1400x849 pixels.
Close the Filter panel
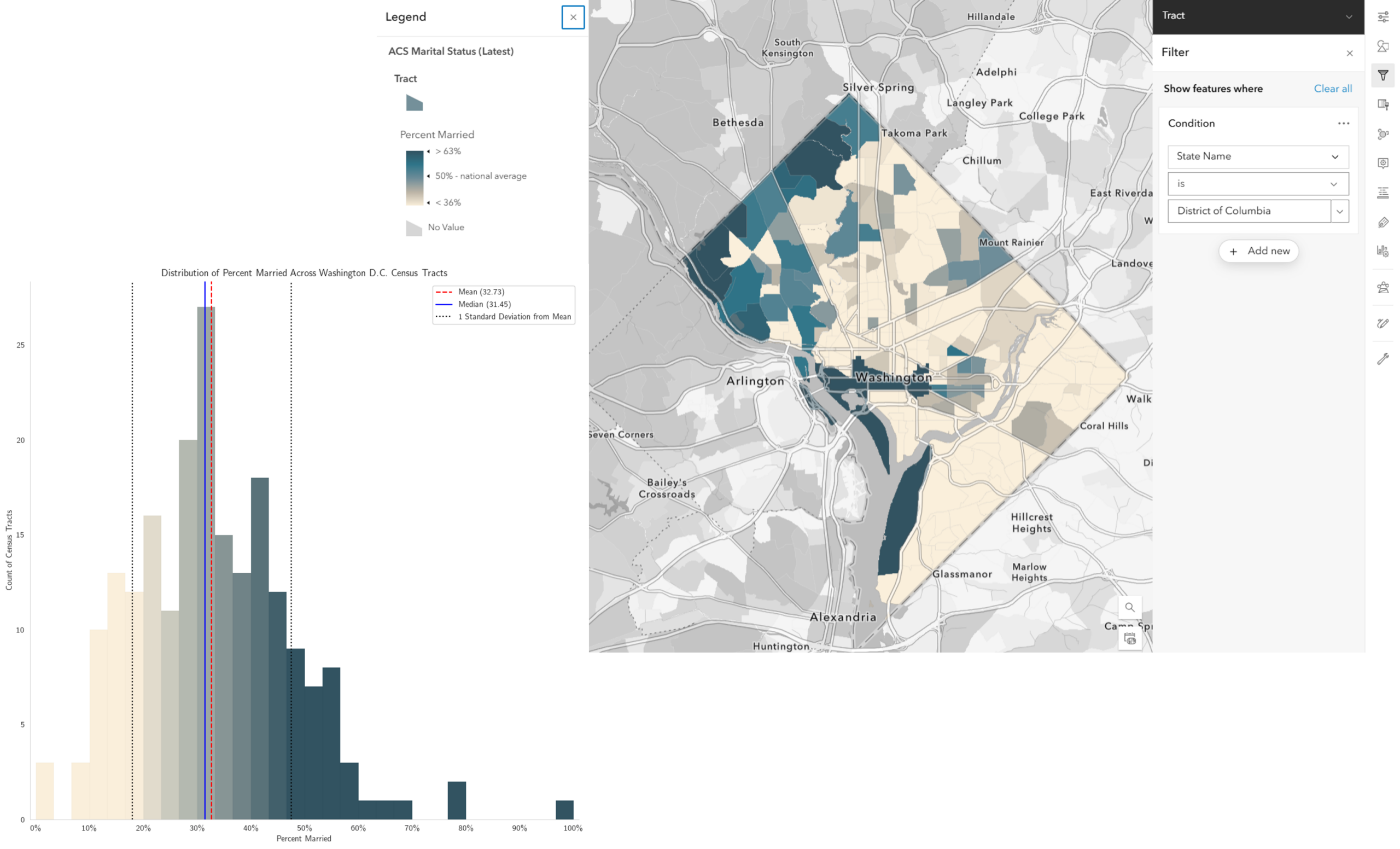1350,53
